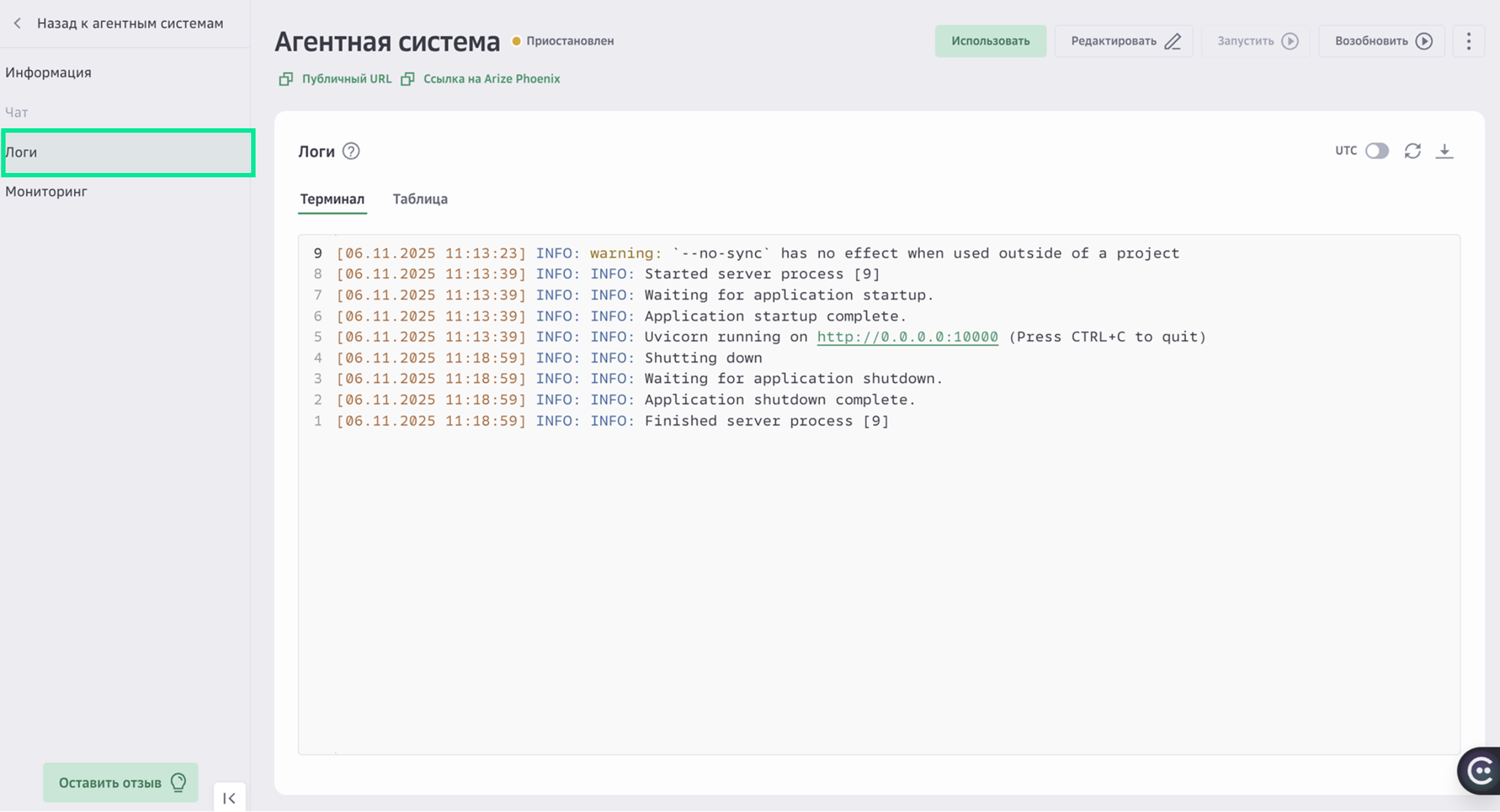Click Редактировать to edit the agent system

[x=1124, y=41]
